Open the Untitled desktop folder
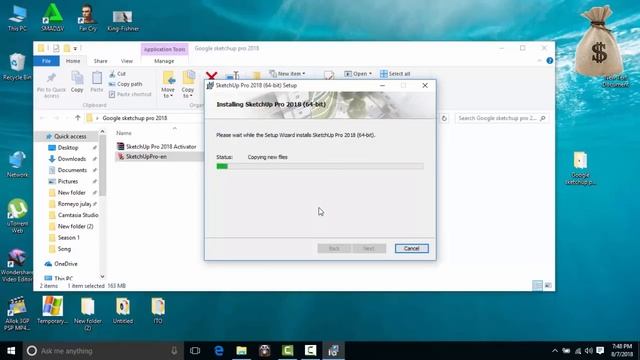This screenshot has height=360, width=640. tap(122, 310)
